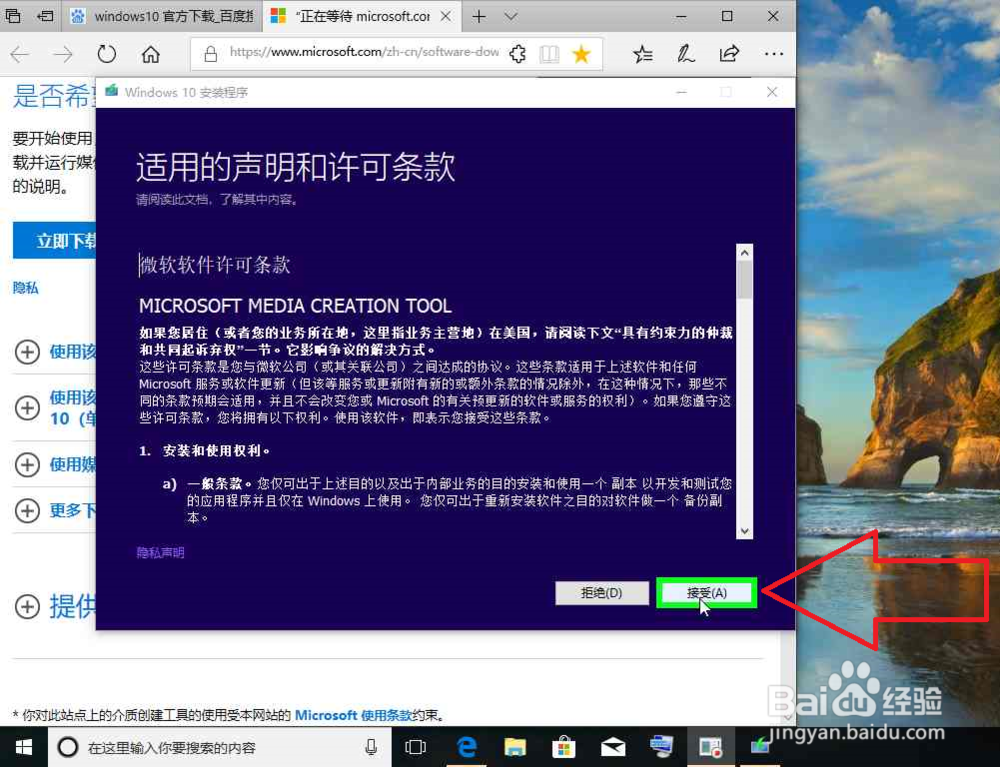Open Microsoft Store from taskbar
Image resolution: width=1000 pixels, height=767 pixels.
point(564,747)
